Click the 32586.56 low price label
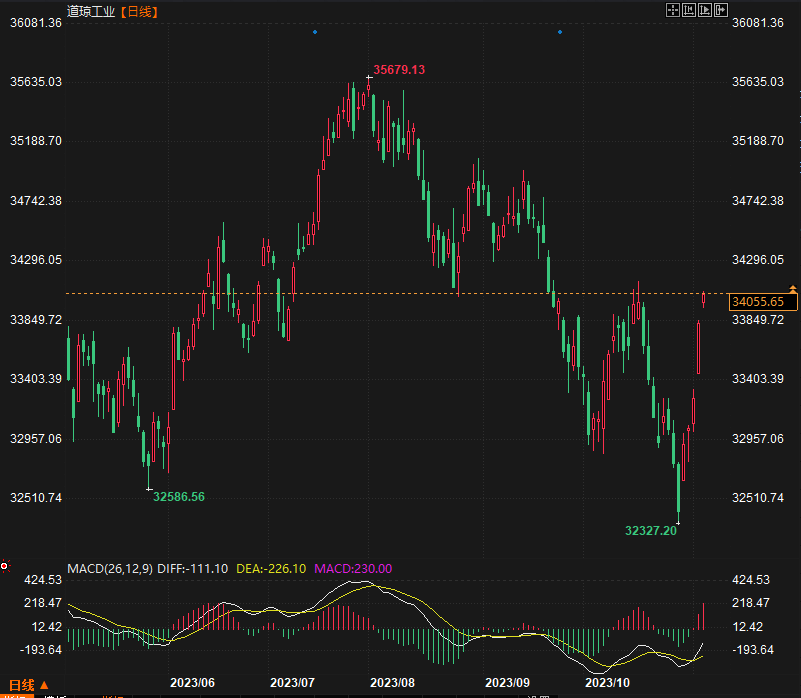The height and width of the screenshot is (698, 801). (178, 496)
